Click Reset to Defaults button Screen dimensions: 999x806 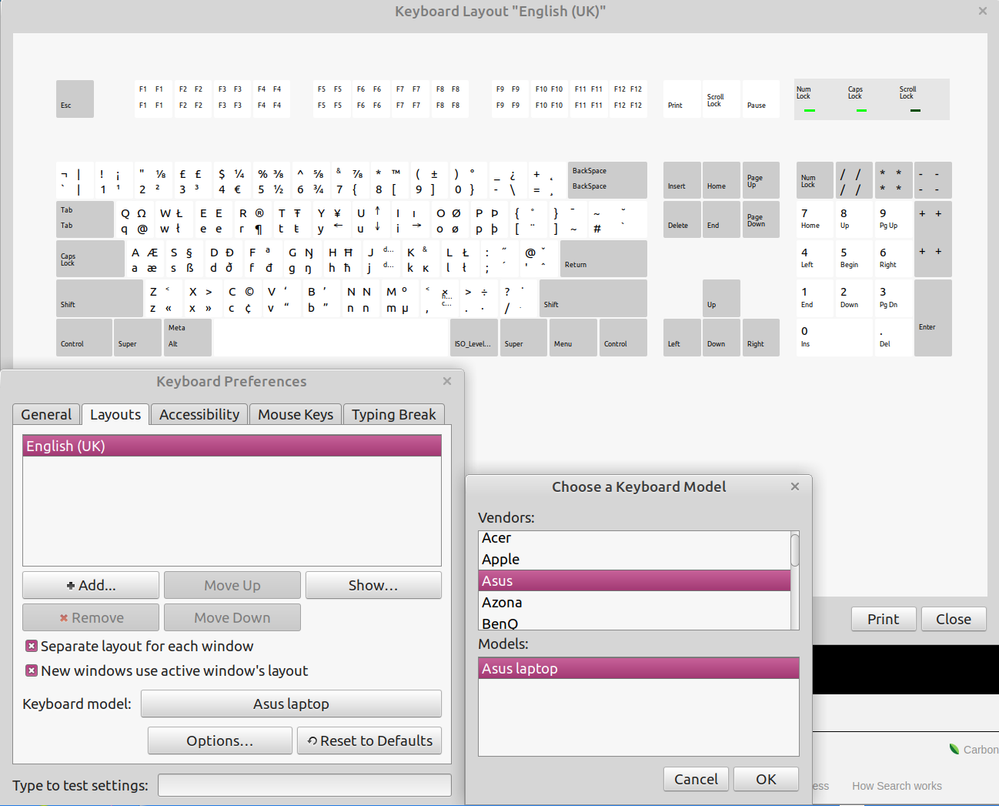tap(369, 741)
